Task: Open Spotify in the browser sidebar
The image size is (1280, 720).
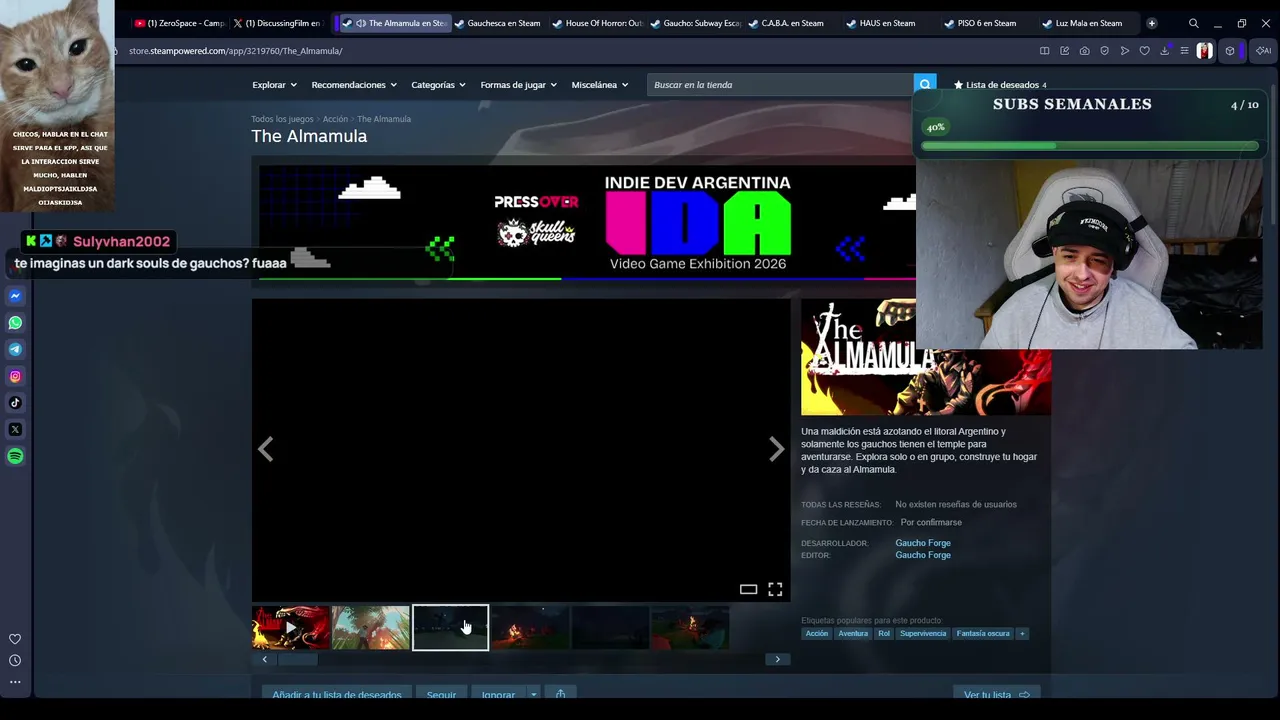Action: [x=15, y=456]
